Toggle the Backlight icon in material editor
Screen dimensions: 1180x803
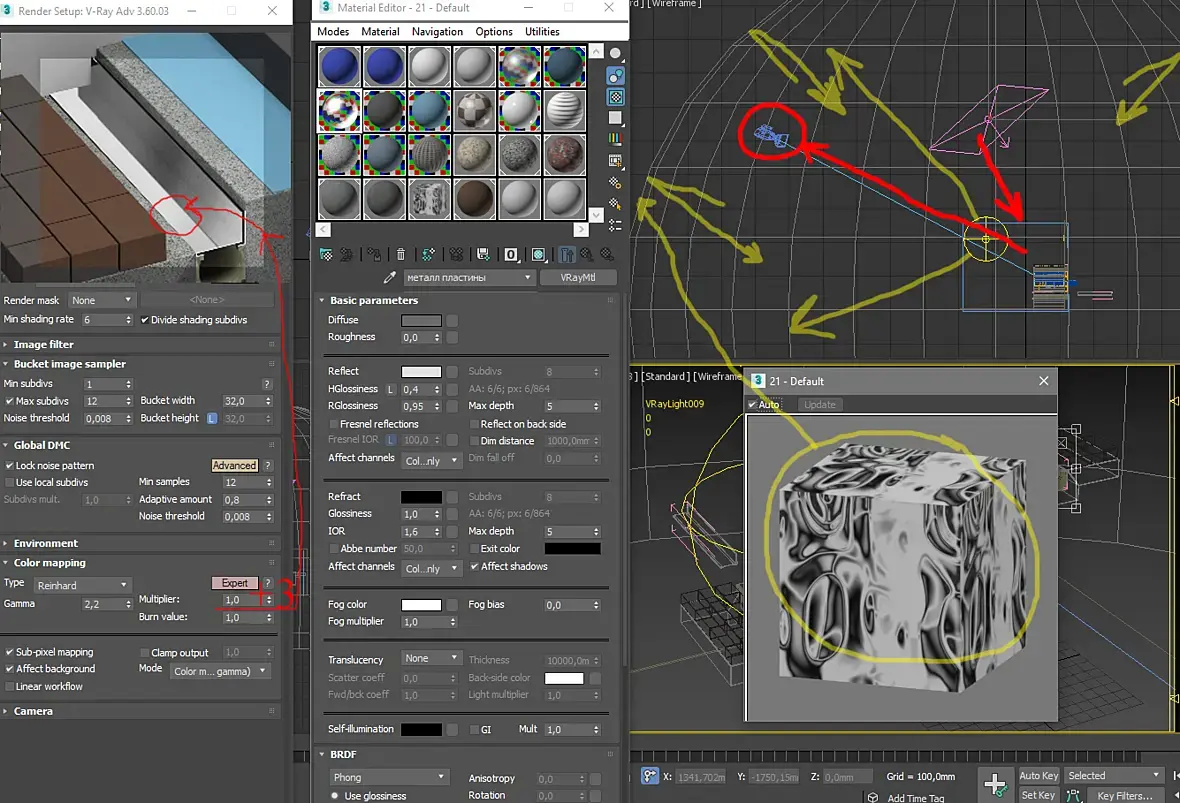[616, 76]
